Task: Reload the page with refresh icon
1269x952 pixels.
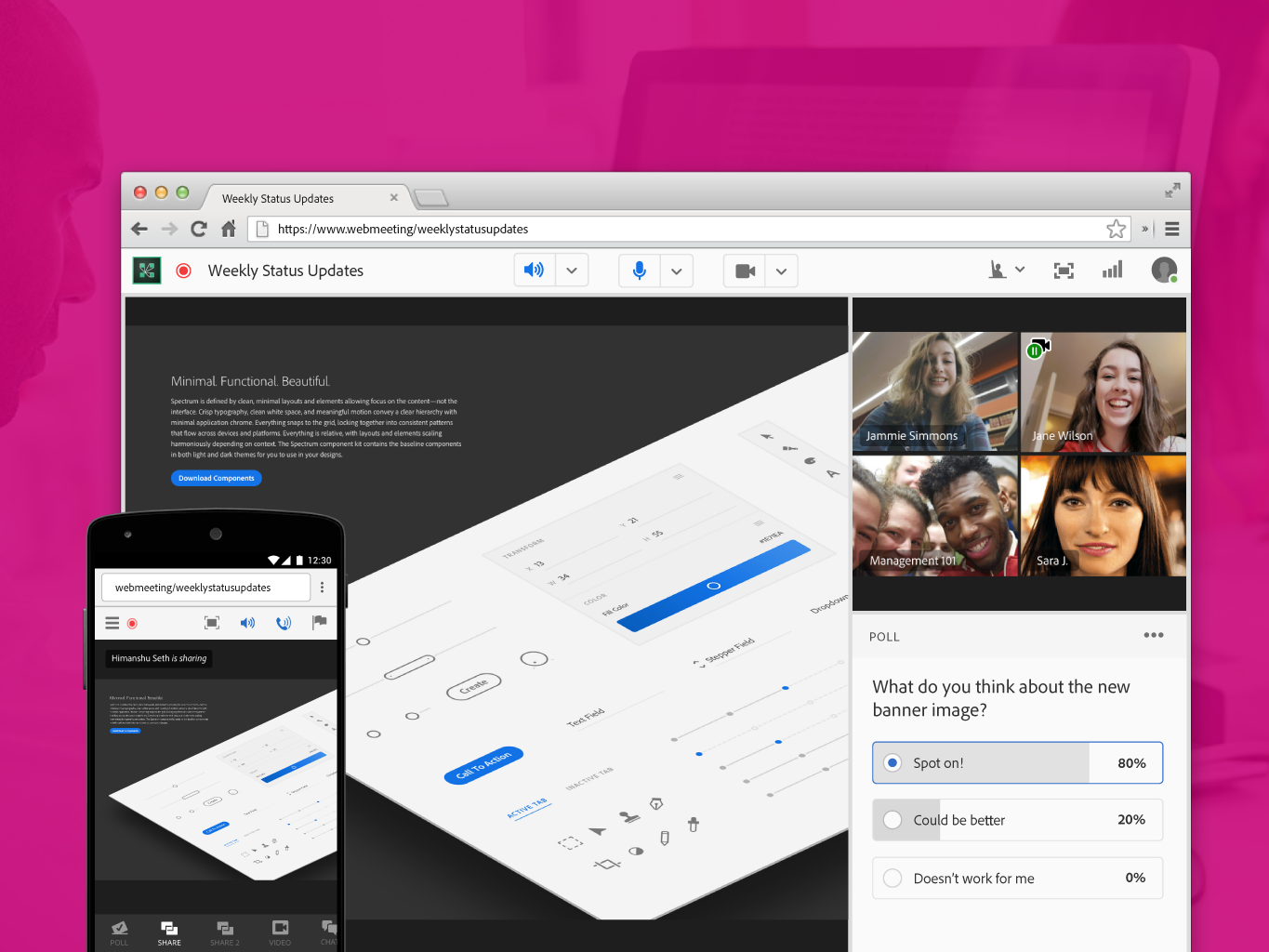Action: [x=198, y=229]
